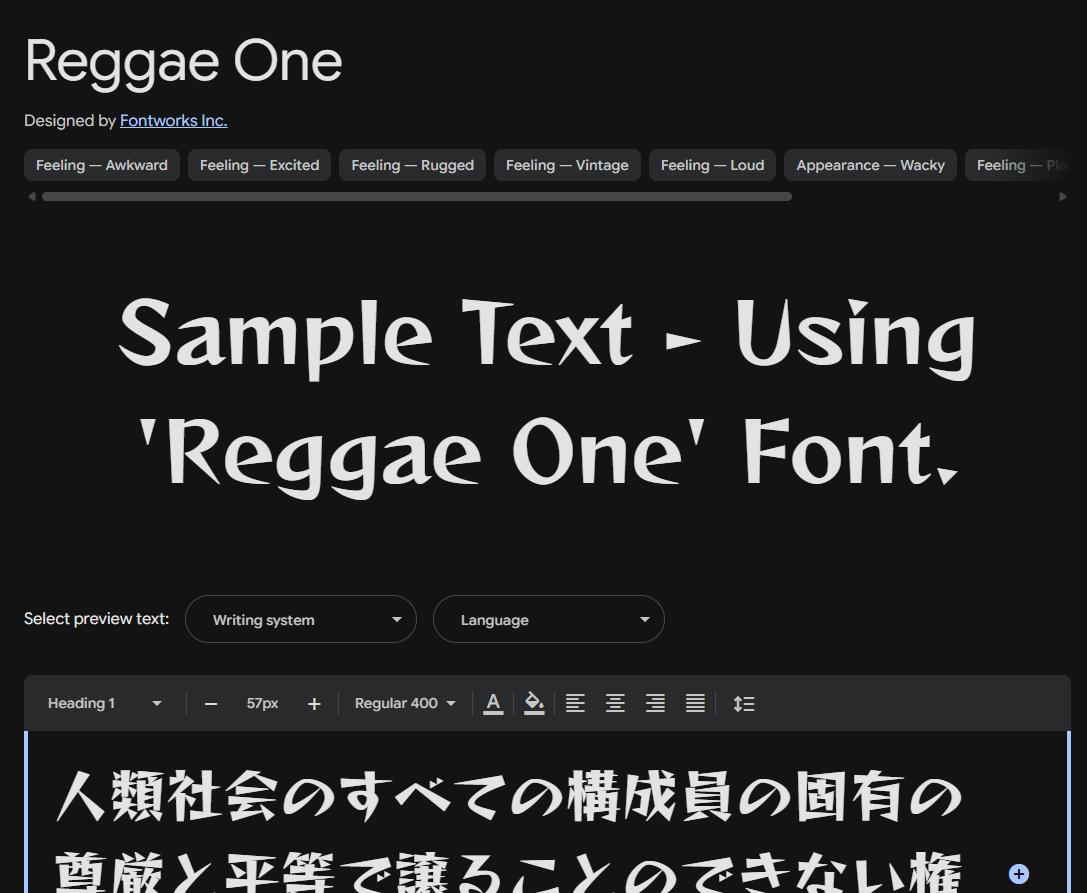Click the Reggae One page title

pos(184,62)
